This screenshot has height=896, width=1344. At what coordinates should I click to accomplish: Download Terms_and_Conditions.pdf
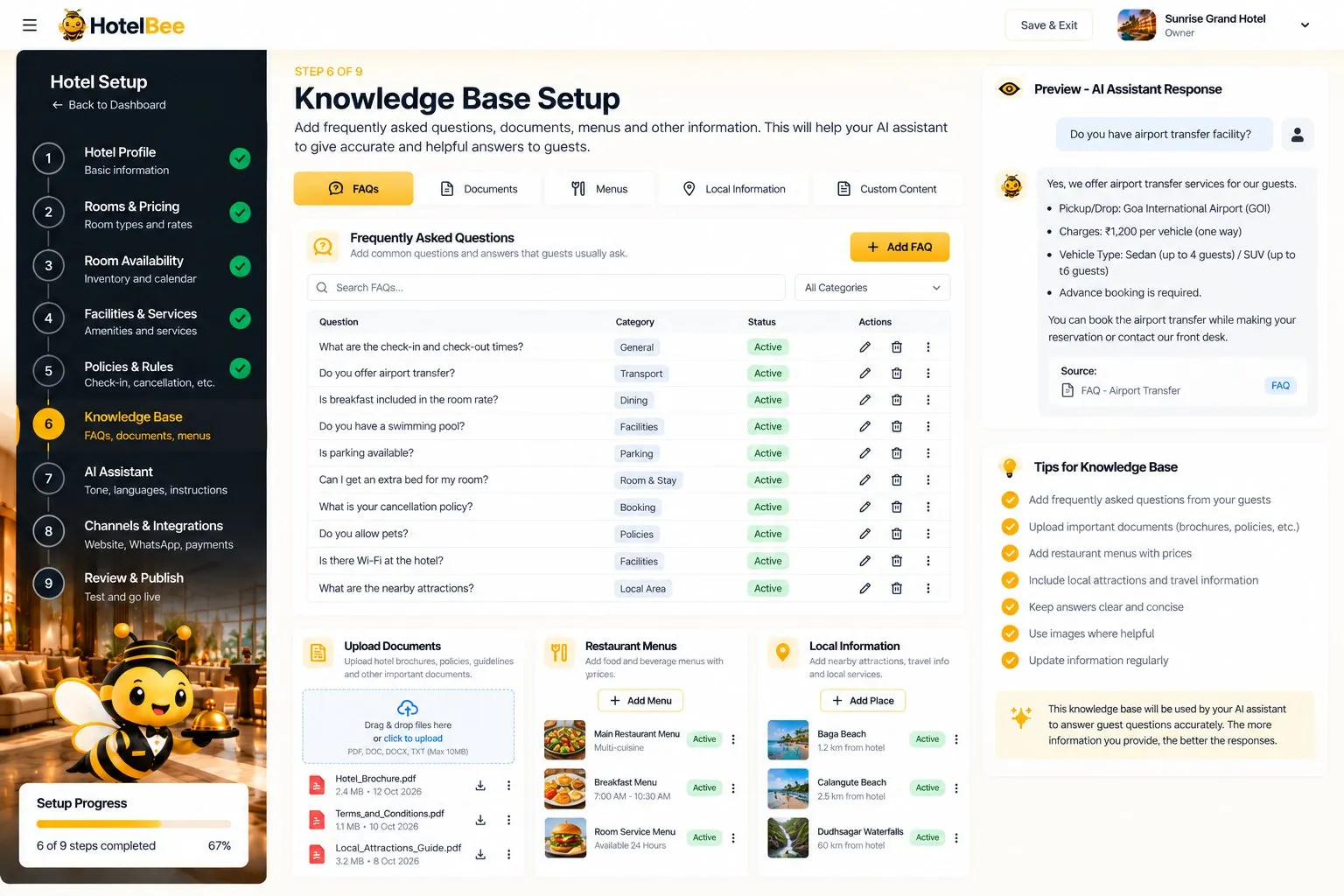pos(480,820)
